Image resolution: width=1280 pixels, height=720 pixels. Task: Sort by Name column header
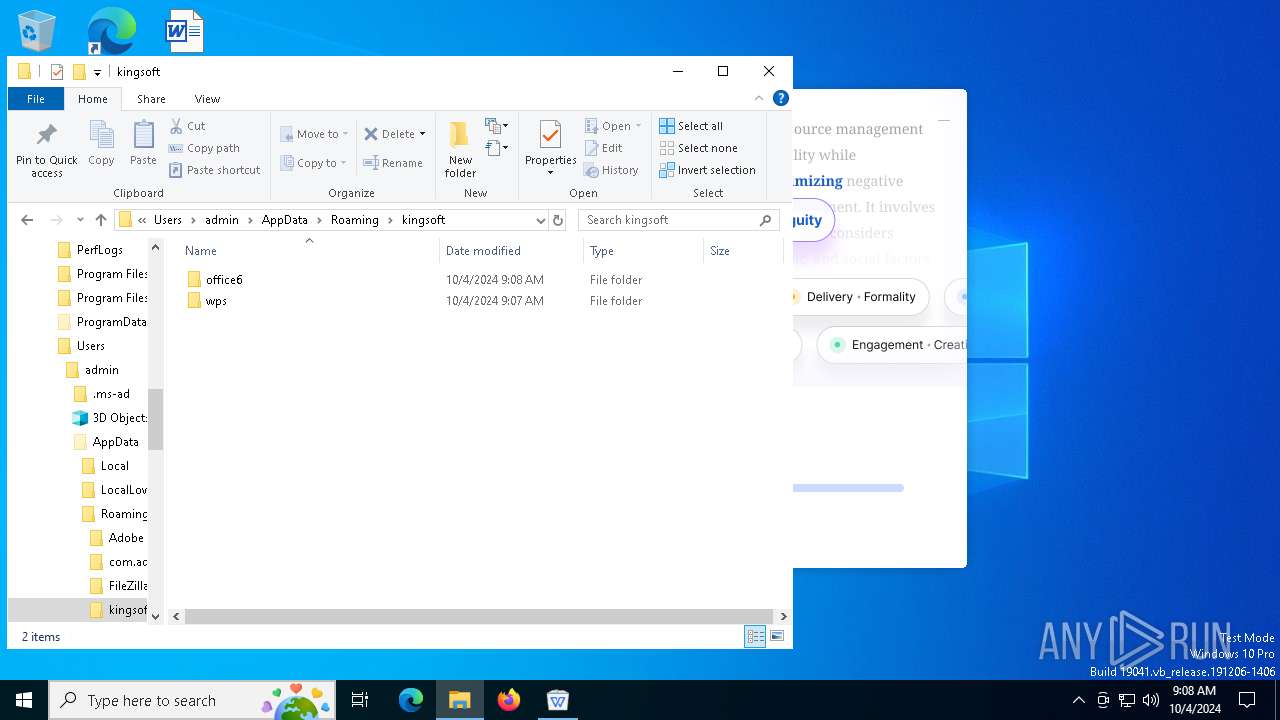tap(309, 251)
